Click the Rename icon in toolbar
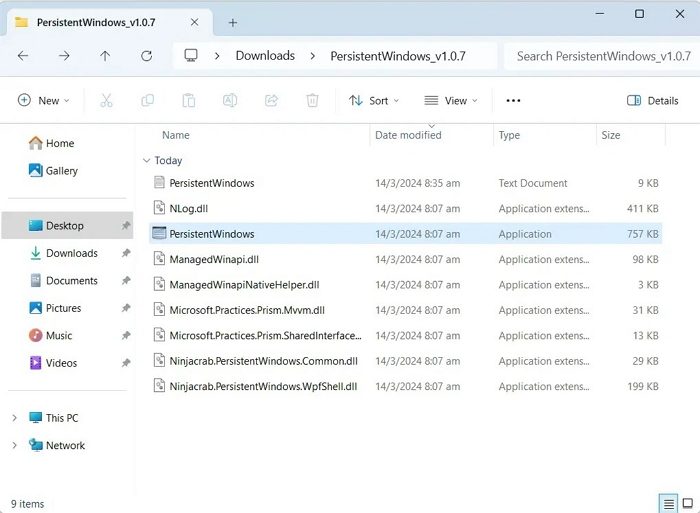 (229, 100)
